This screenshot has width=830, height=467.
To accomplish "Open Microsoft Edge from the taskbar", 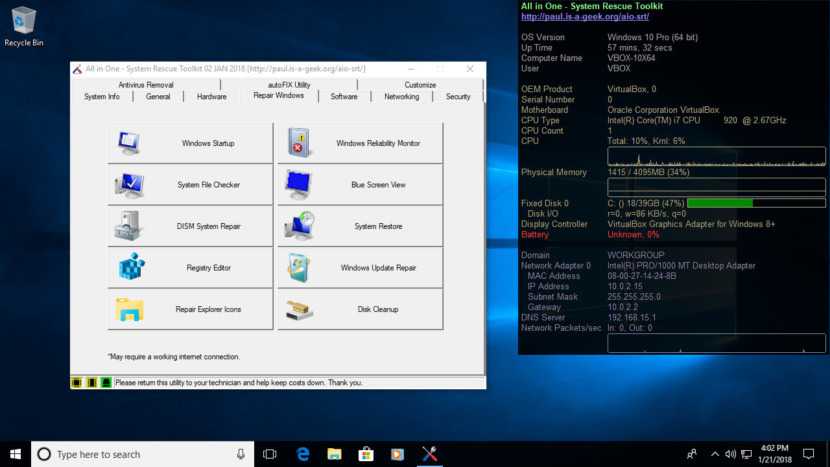I will coord(303,454).
